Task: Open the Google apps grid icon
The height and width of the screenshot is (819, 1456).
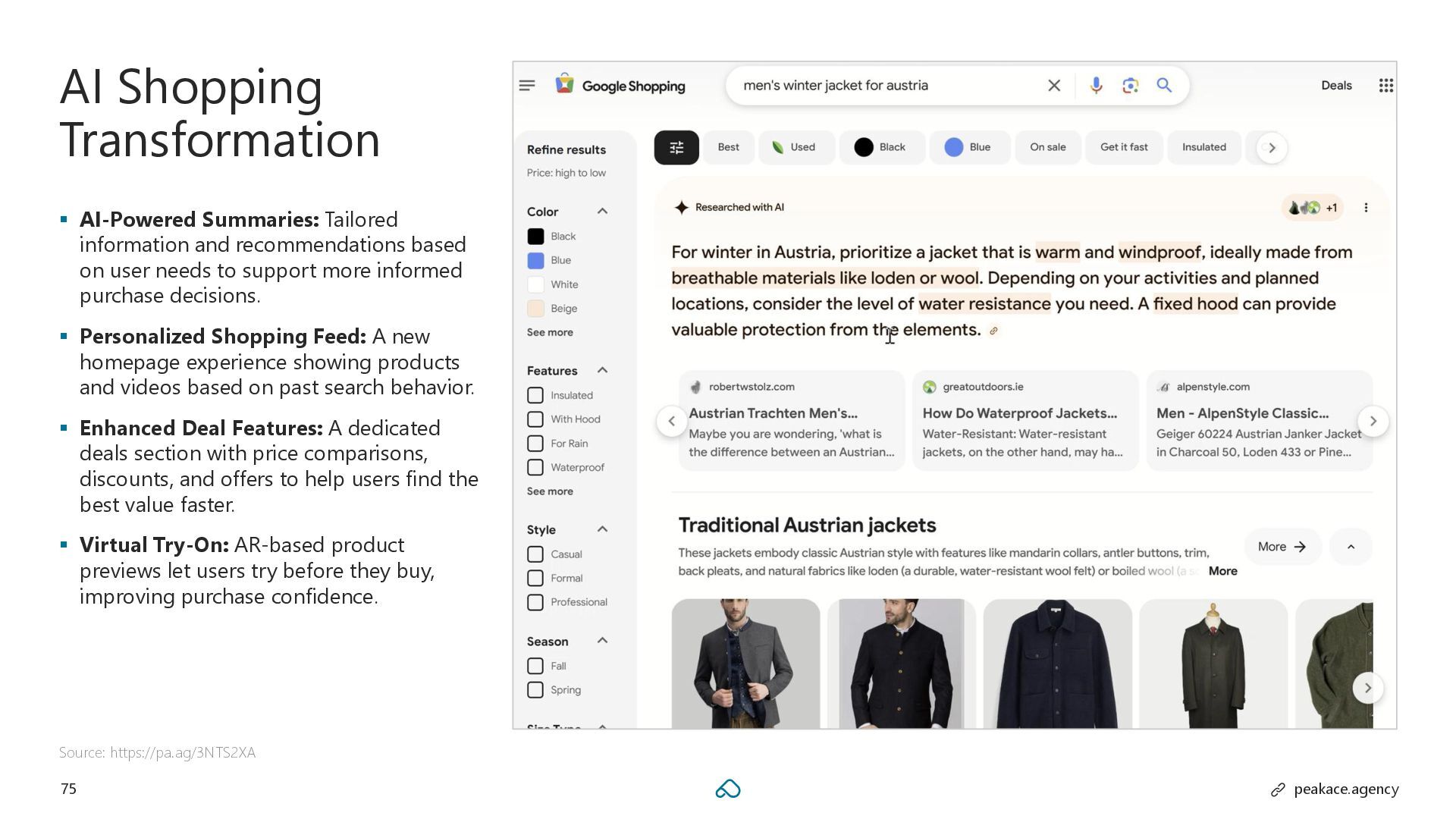Action: coord(1385,86)
